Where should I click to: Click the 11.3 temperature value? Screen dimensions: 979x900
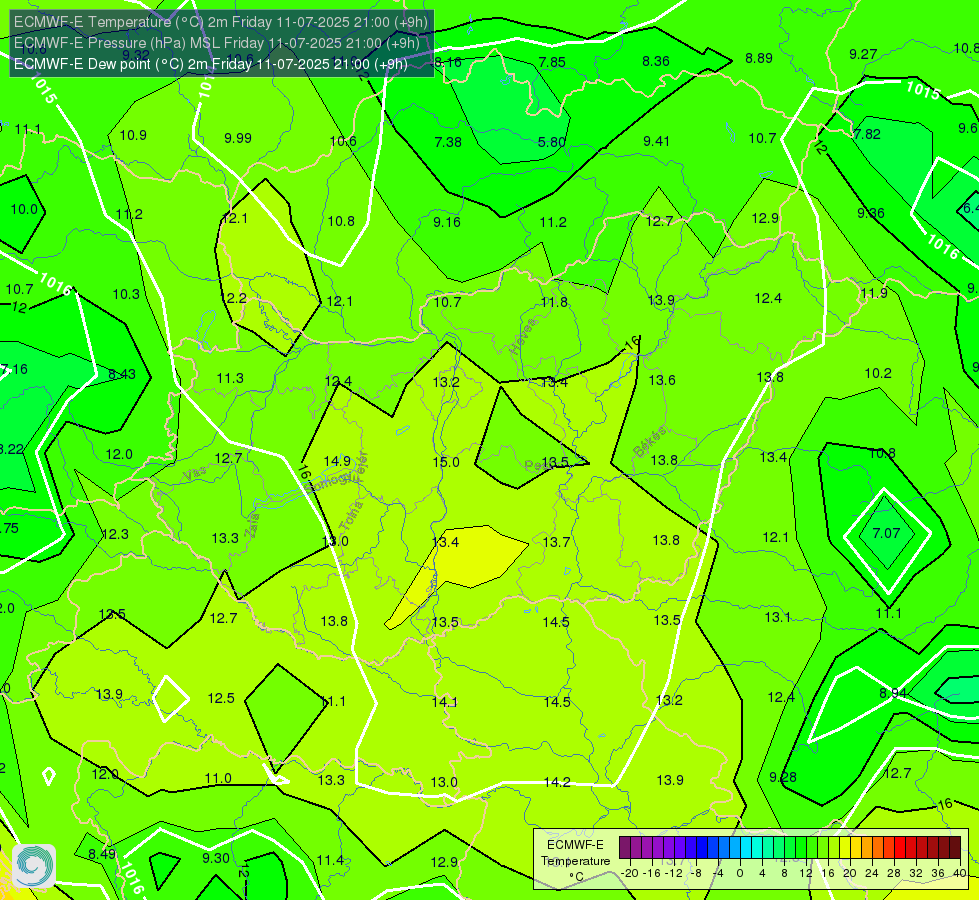[x=230, y=378]
